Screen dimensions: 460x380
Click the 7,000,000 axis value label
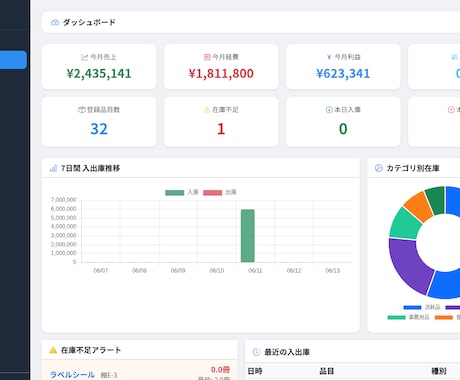coord(64,200)
